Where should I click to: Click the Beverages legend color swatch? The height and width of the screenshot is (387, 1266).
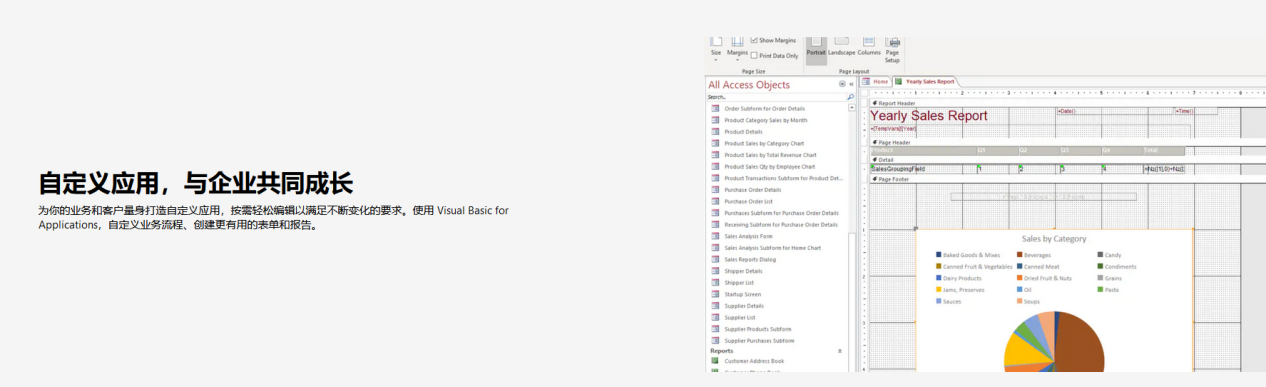[1021, 255]
